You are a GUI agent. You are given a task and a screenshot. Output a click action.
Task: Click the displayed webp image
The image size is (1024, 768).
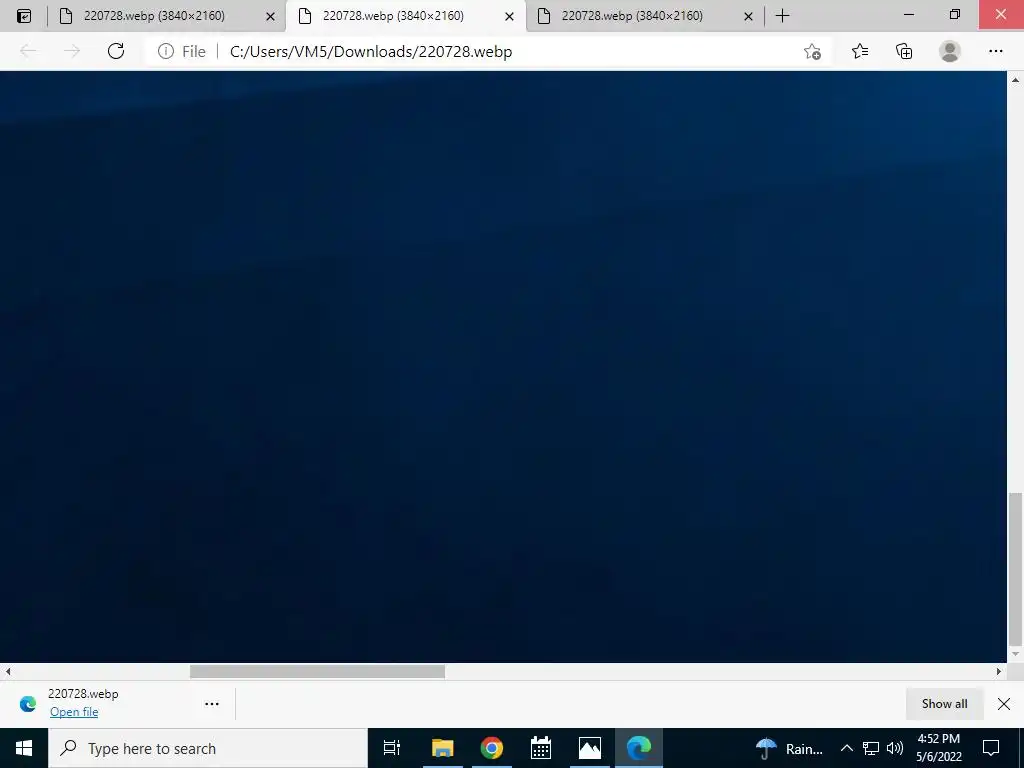[503, 367]
